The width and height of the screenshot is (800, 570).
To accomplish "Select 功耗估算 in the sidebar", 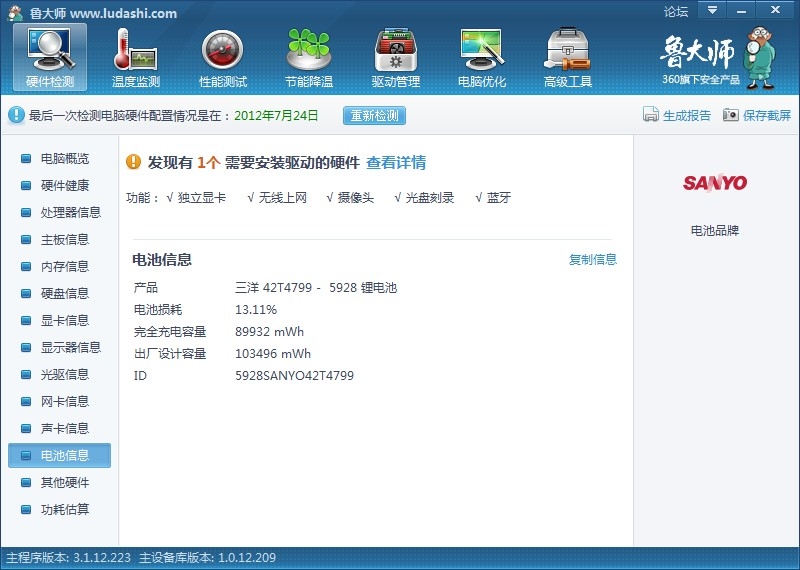I will click(x=64, y=510).
